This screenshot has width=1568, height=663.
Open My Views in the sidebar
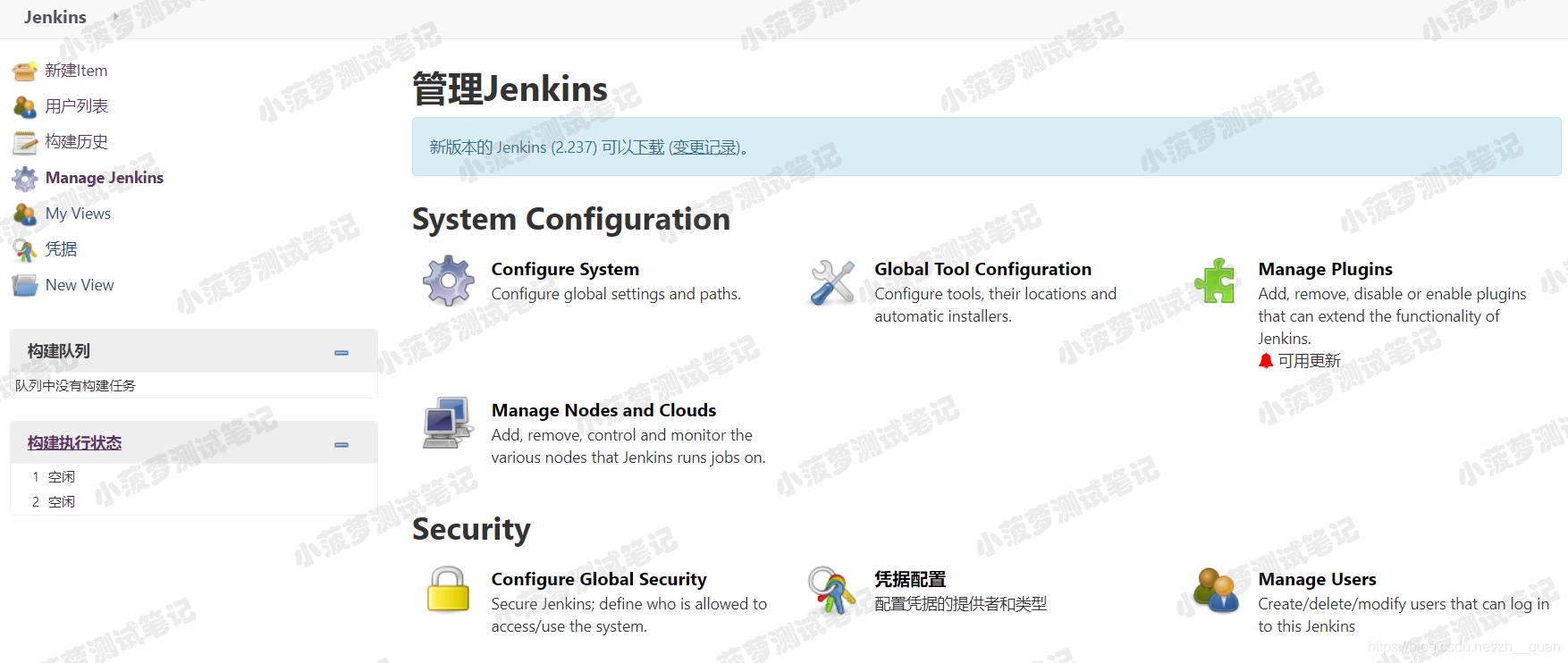click(78, 214)
